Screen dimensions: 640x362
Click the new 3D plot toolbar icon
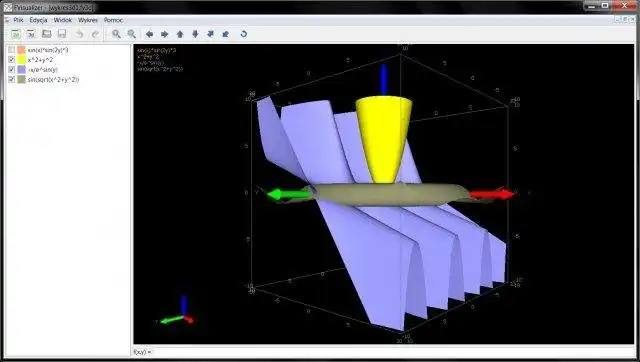pyautogui.click(x=31, y=34)
